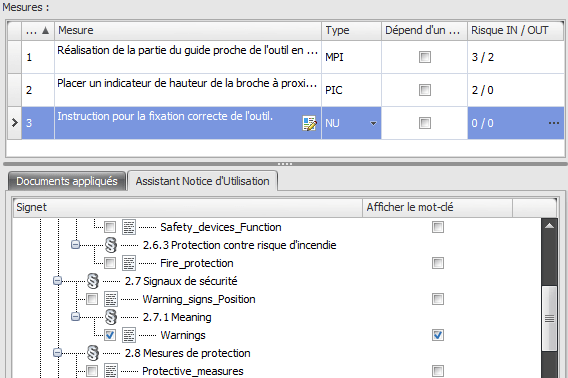This screenshot has height=378, width=568.
Task: Click the document icon beside Warnings
Action: [129, 335]
